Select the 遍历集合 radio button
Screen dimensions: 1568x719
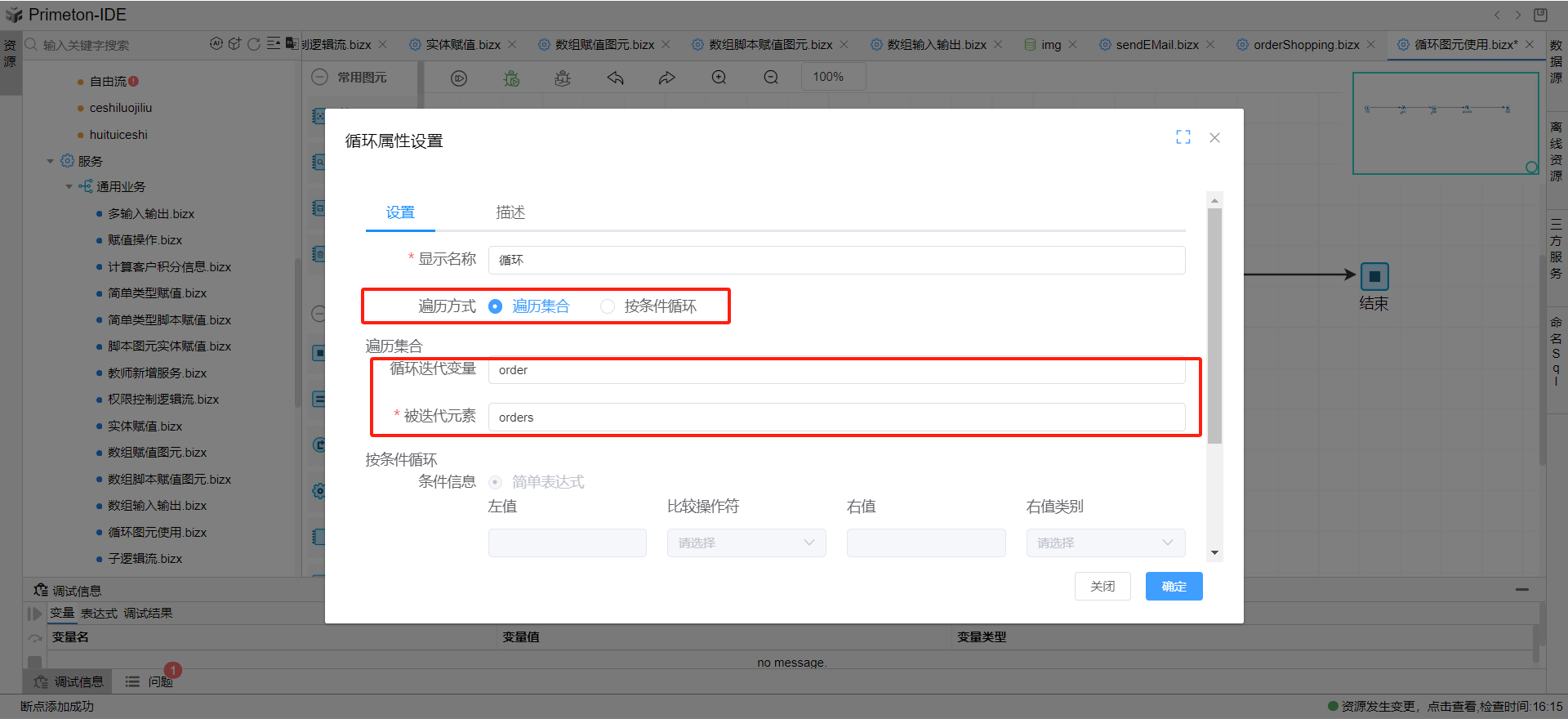[x=495, y=306]
